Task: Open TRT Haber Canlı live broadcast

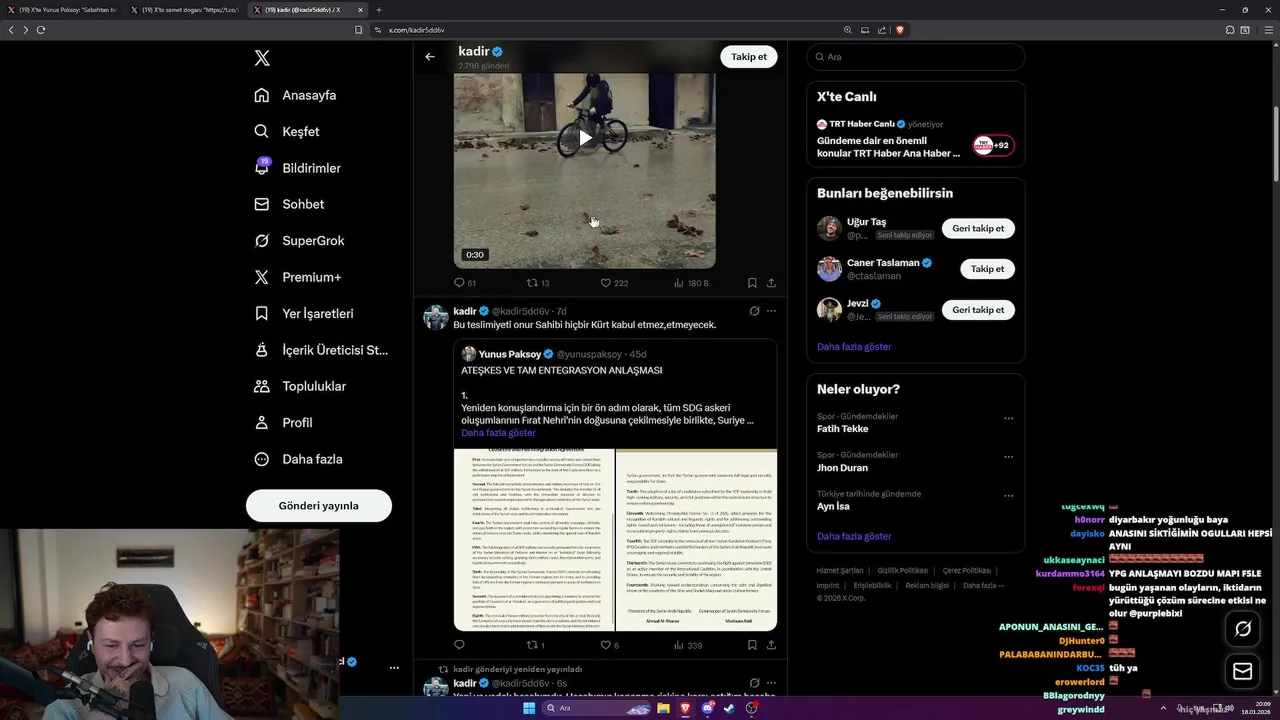Action: [x=915, y=139]
